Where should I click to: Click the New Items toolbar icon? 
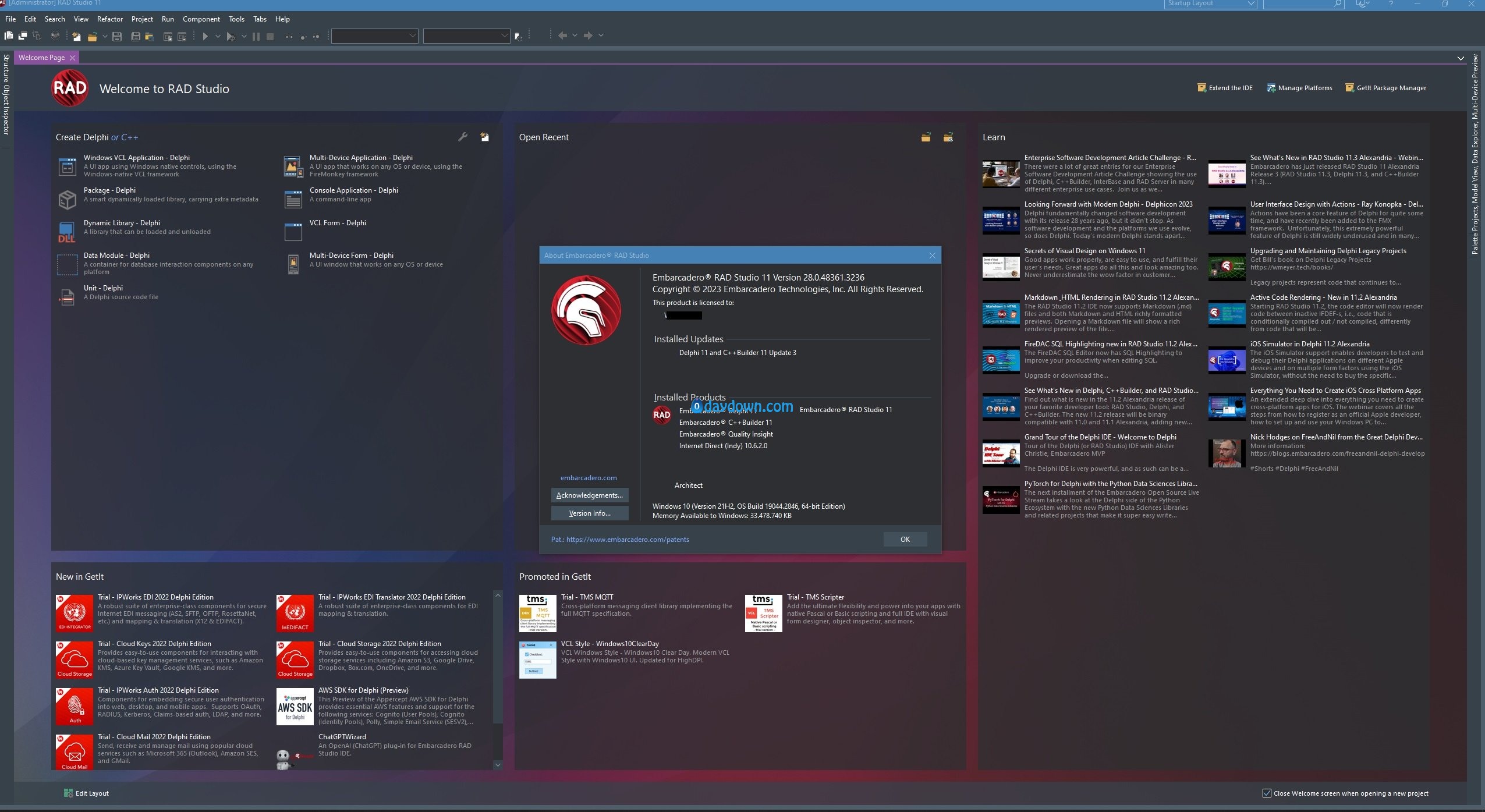coord(76,36)
